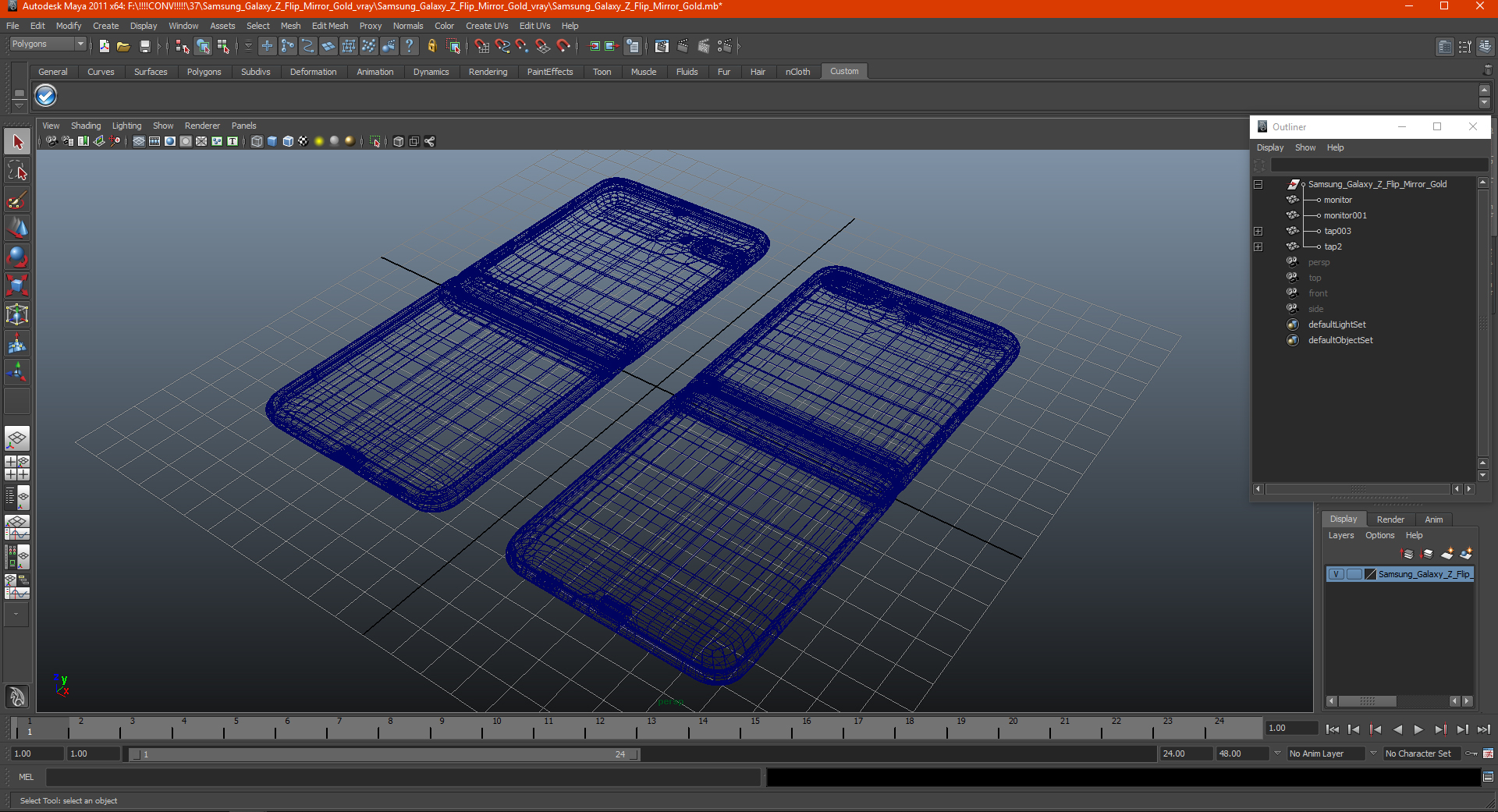This screenshot has width=1498, height=812.
Task: Activate the Soft Modification tool
Action: click(17, 343)
